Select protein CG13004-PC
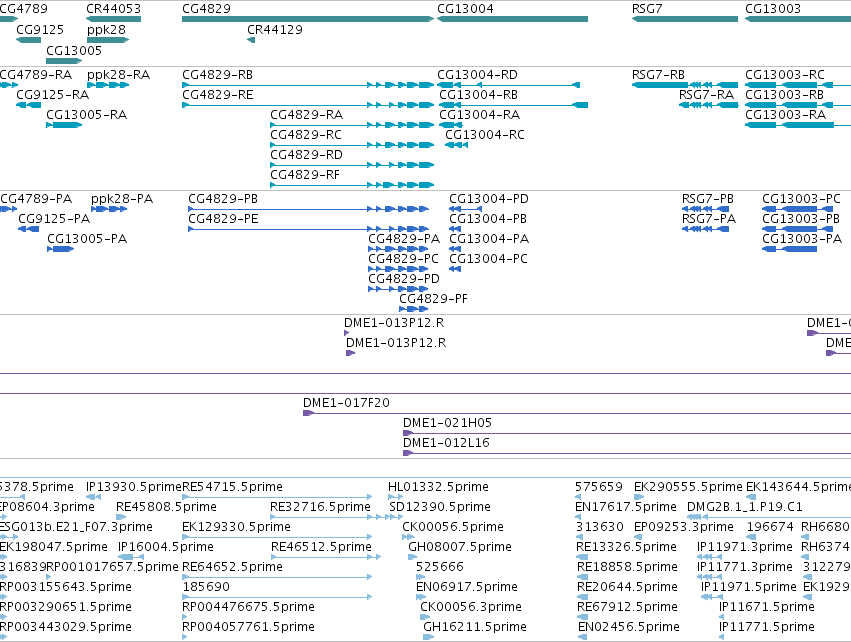 pos(455,269)
